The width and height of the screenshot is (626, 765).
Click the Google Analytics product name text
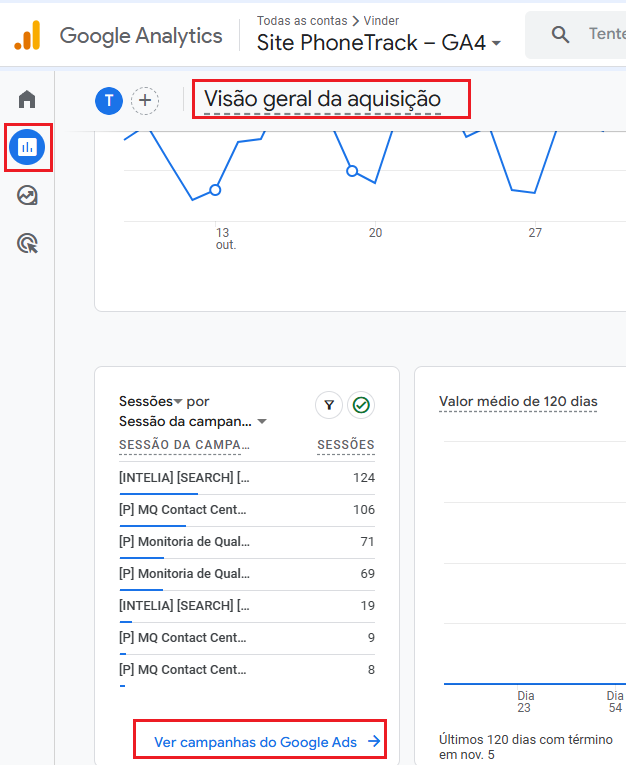tap(141, 36)
